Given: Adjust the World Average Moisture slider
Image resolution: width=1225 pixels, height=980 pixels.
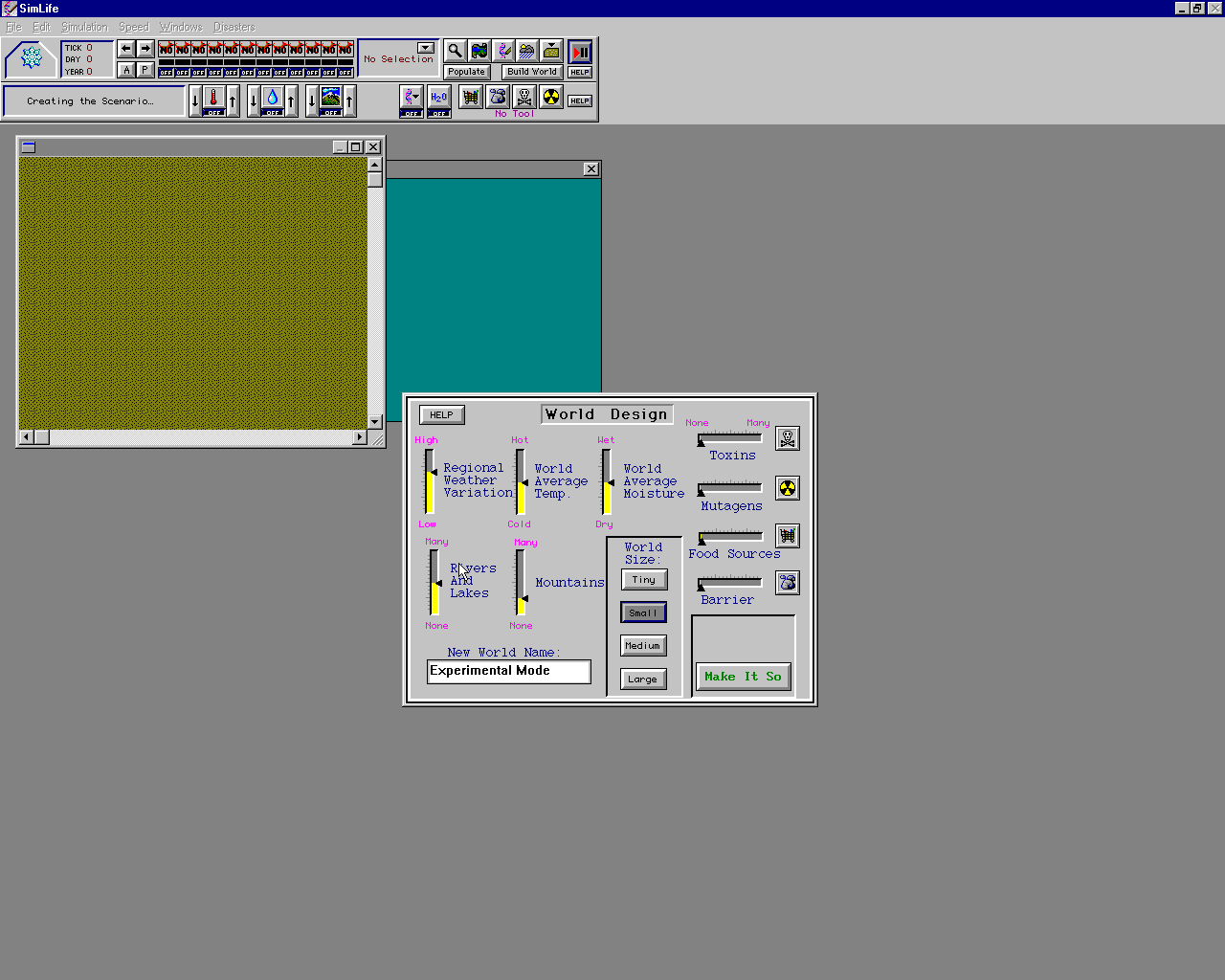Looking at the screenshot, I should coord(607,481).
